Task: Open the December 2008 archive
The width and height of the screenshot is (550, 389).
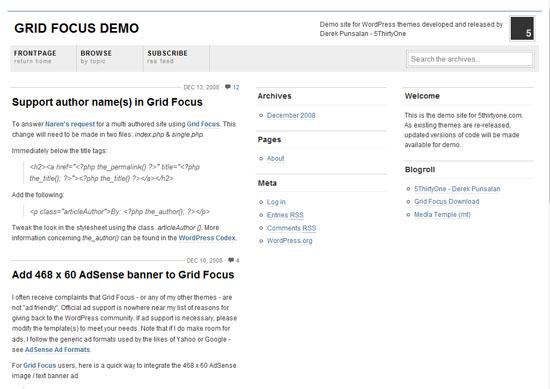Action: (291, 115)
